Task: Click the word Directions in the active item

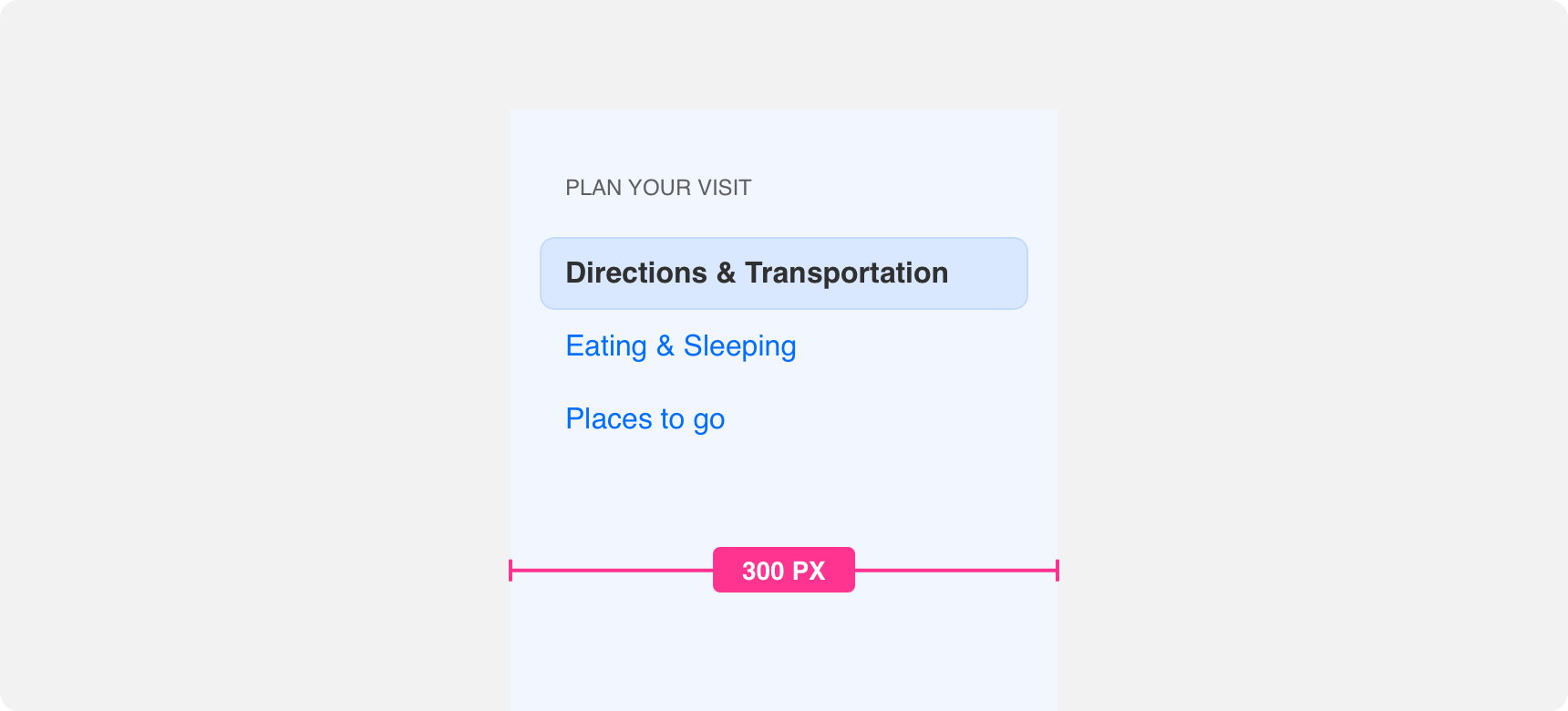Action: 636,273
